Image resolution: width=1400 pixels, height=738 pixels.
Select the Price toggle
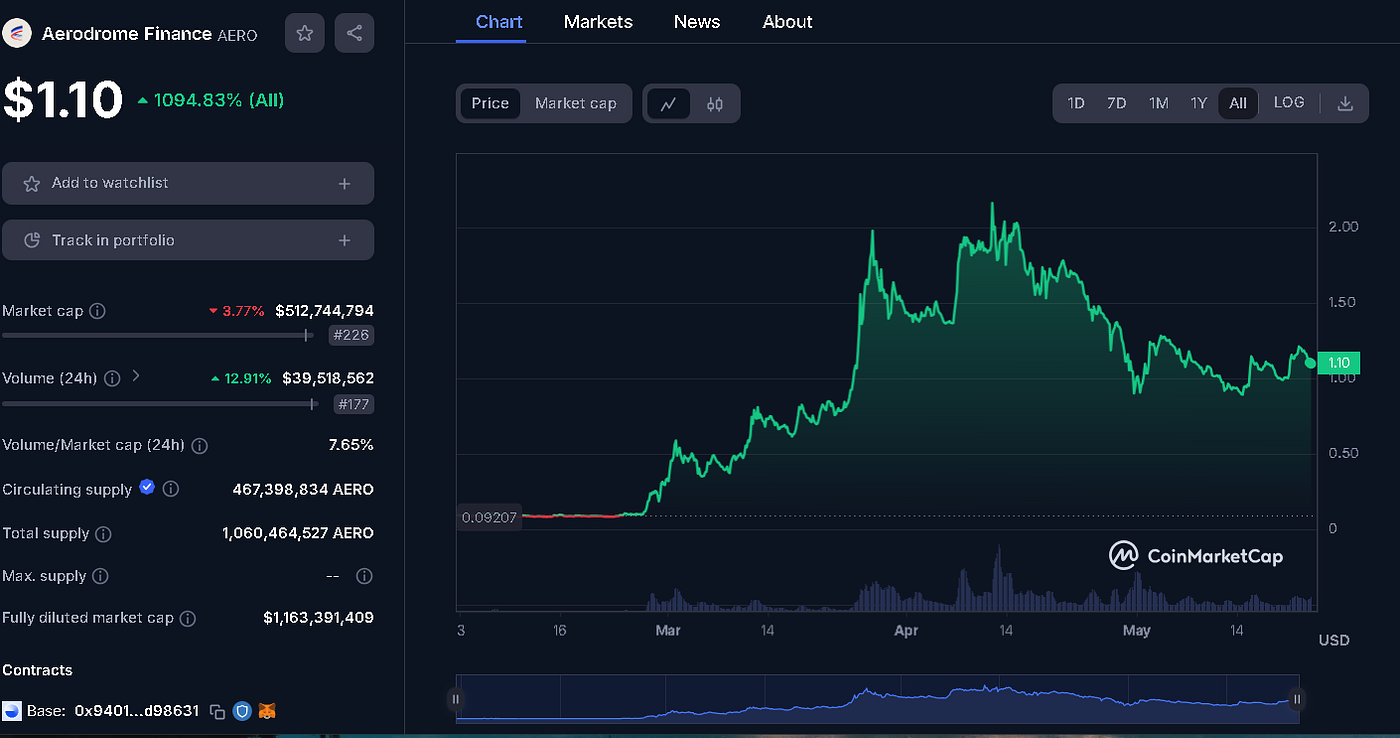[490, 103]
